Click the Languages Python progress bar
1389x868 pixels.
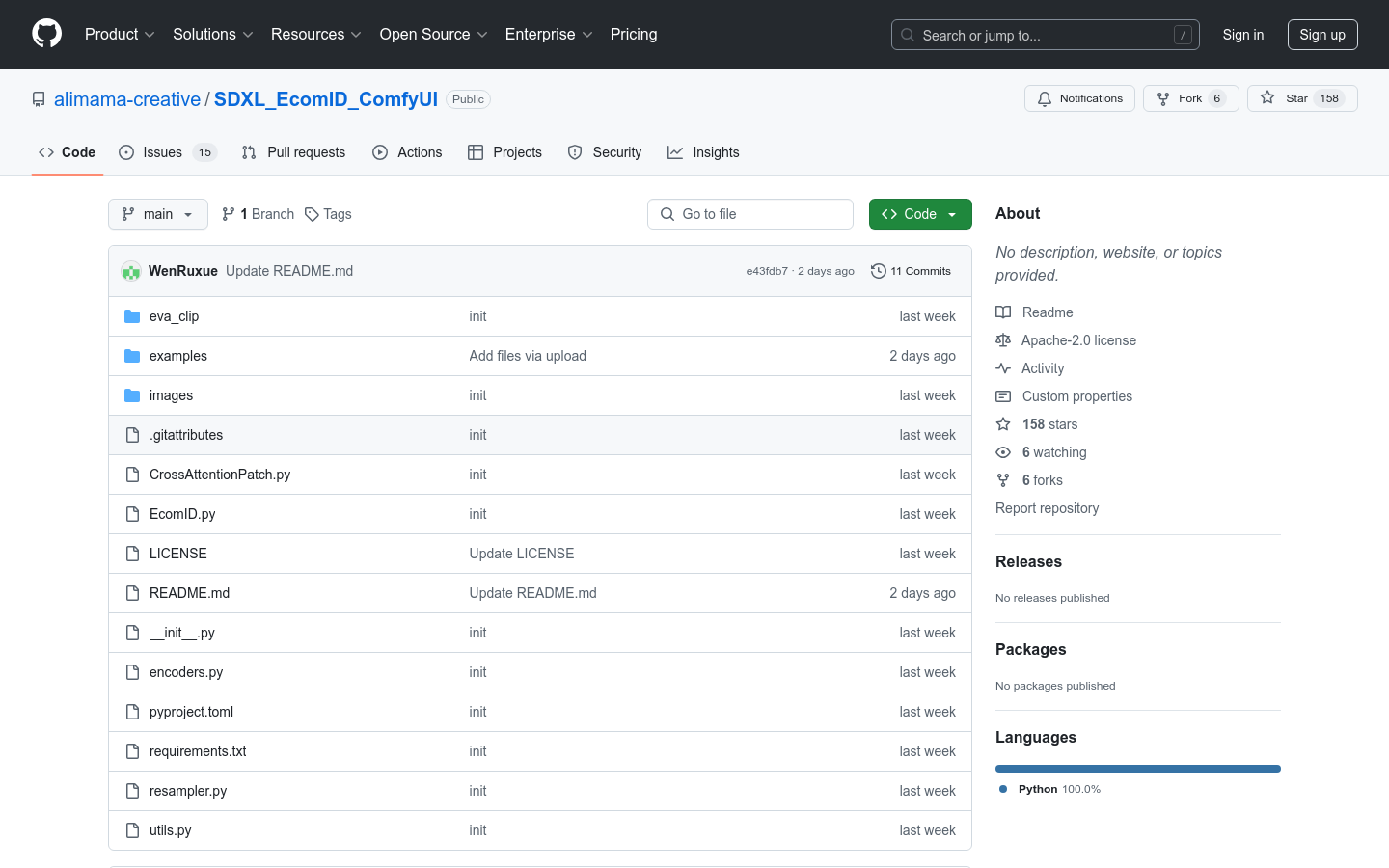click(x=1138, y=769)
